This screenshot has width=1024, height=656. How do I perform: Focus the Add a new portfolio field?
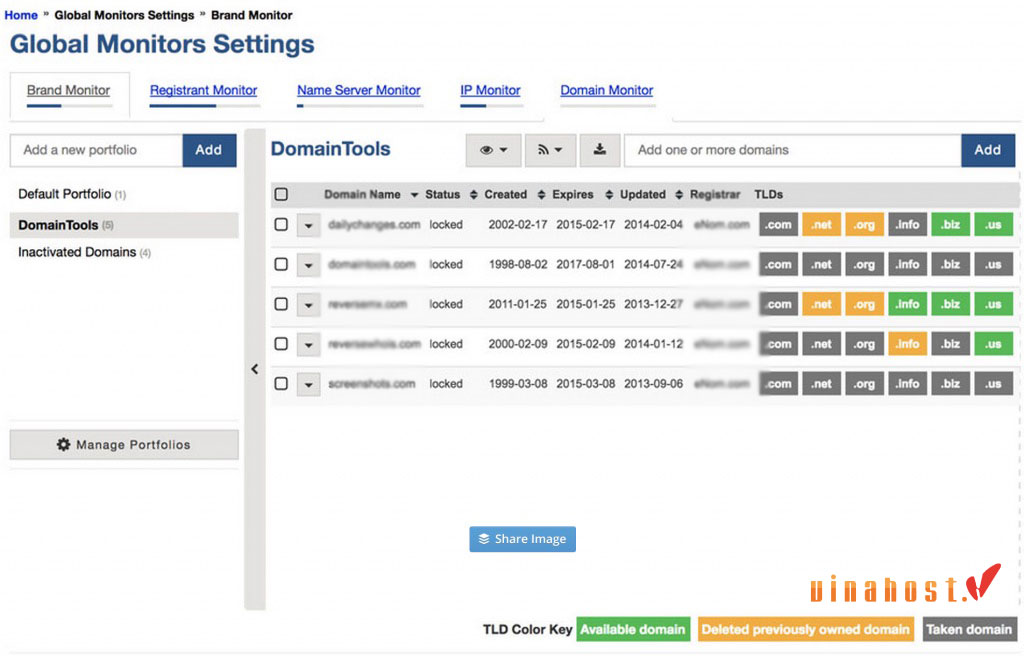point(97,150)
